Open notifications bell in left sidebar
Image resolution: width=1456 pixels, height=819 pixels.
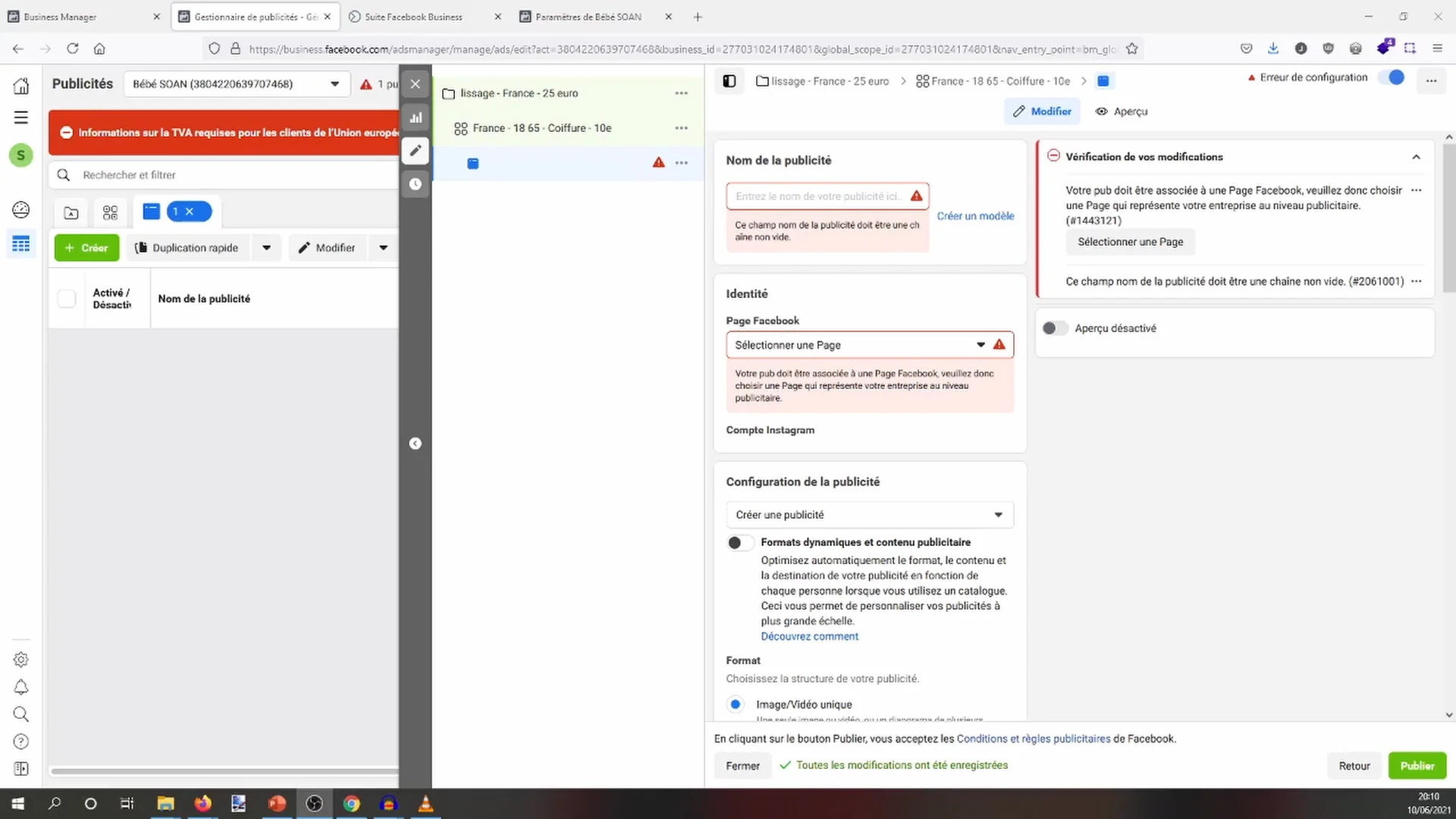(x=21, y=687)
